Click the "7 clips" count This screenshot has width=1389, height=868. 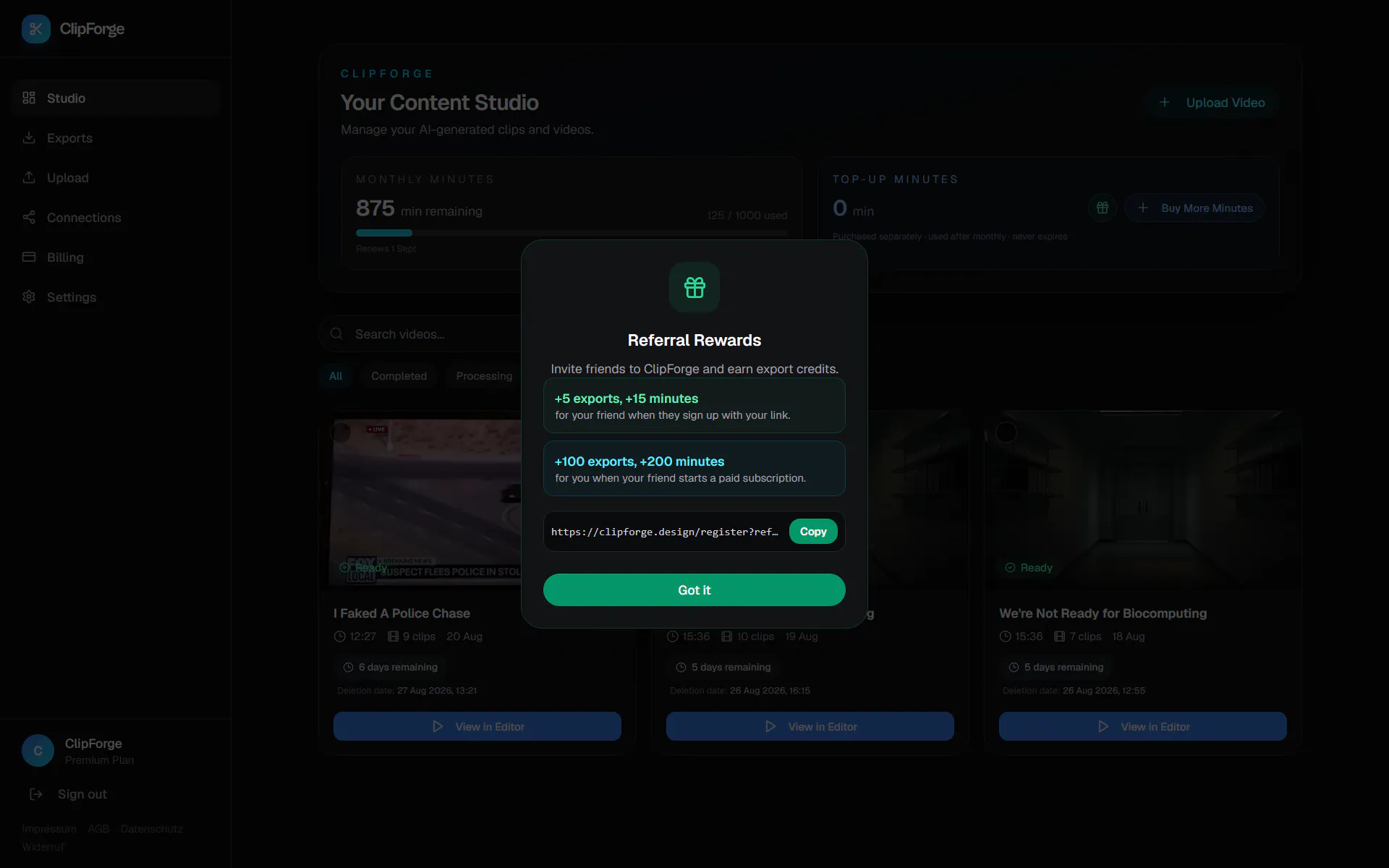pyautogui.click(x=1077, y=637)
